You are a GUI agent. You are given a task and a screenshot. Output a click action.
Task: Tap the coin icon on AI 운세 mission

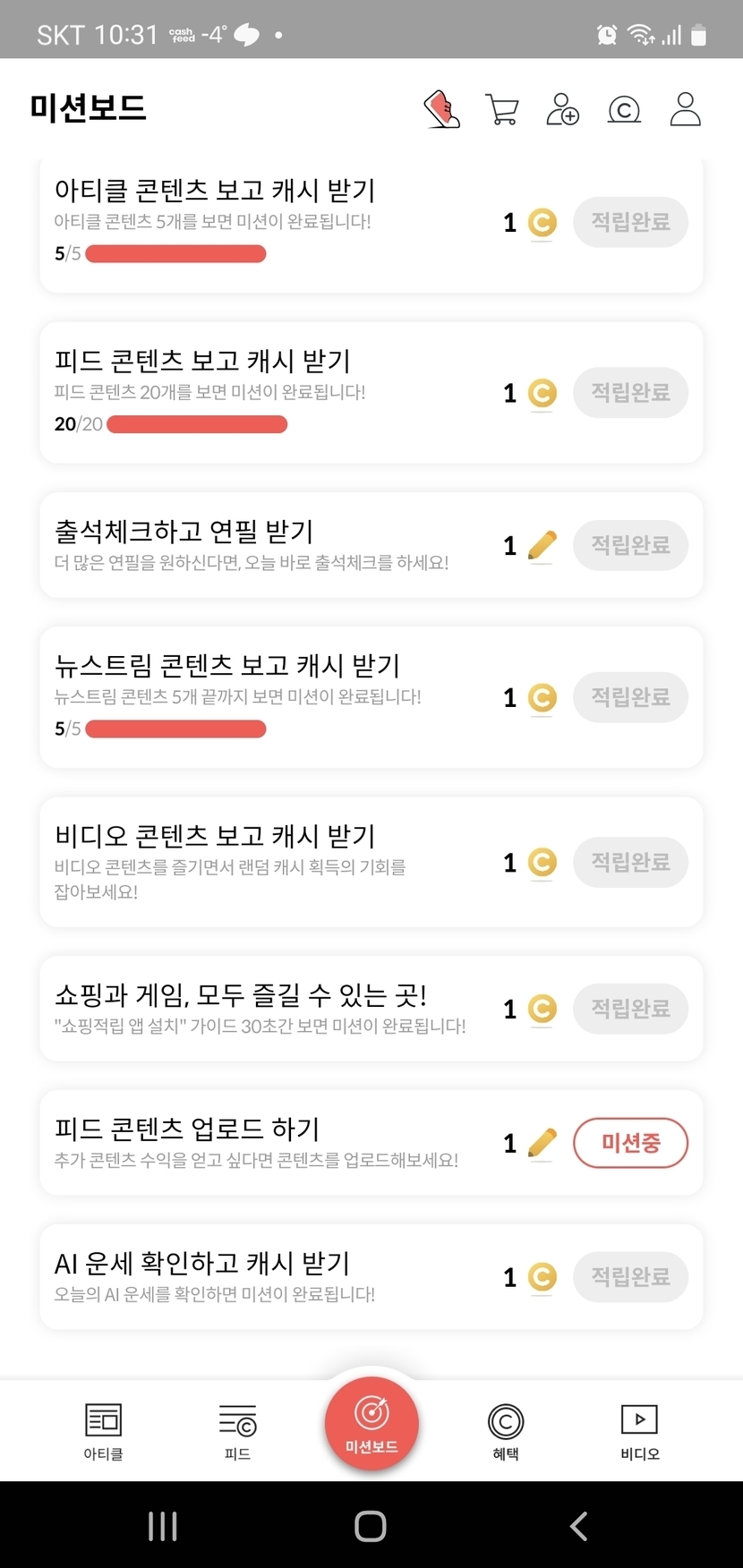(542, 1277)
